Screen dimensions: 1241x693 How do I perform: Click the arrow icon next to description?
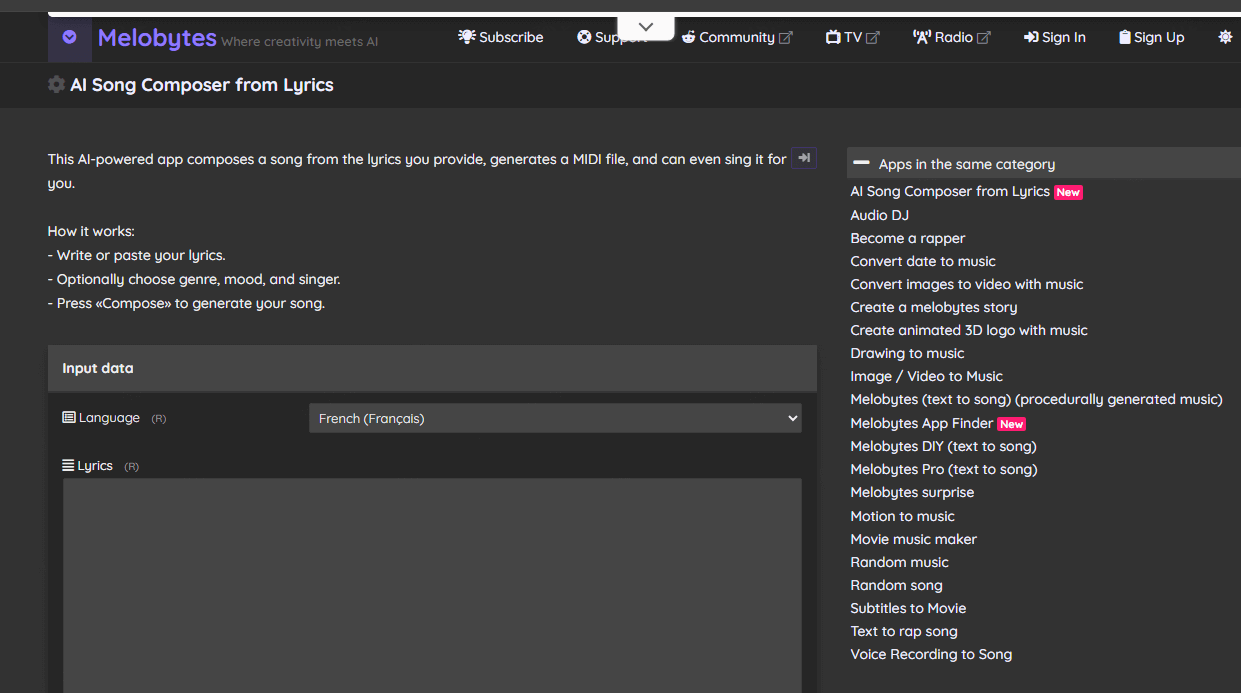pyautogui.click(x=804, y=158)
